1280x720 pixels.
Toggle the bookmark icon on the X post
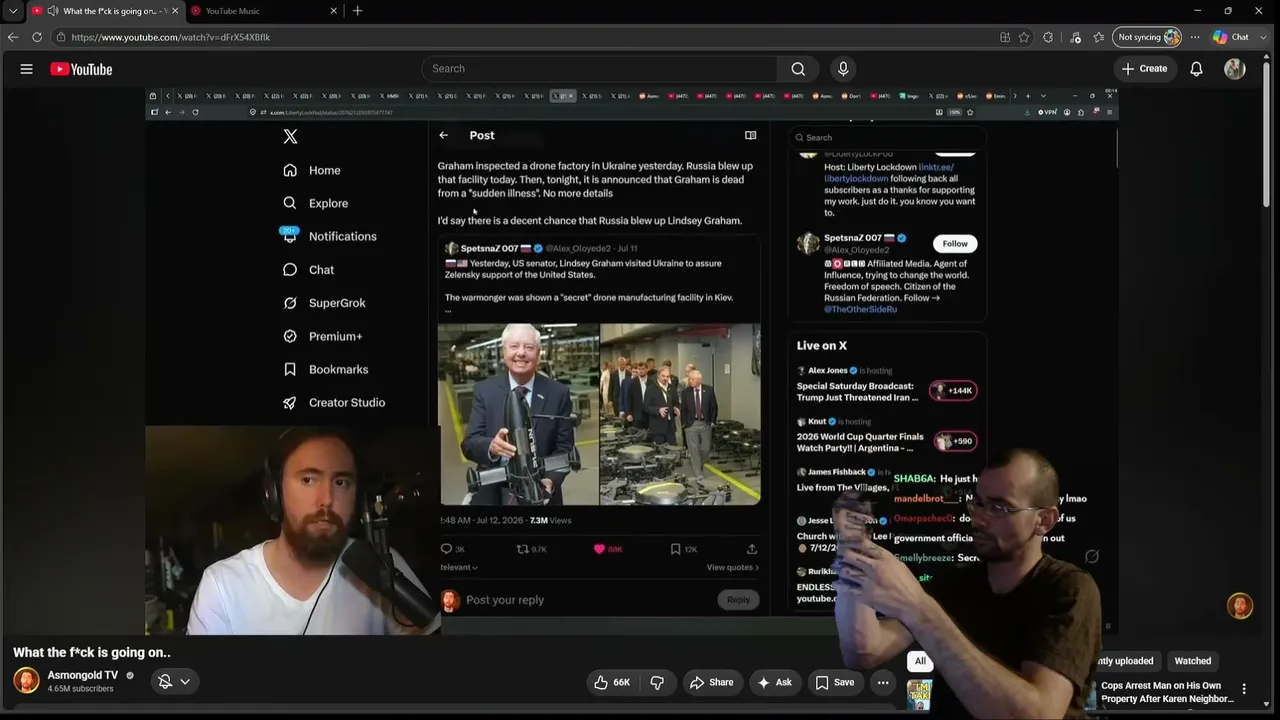[676, 549]
